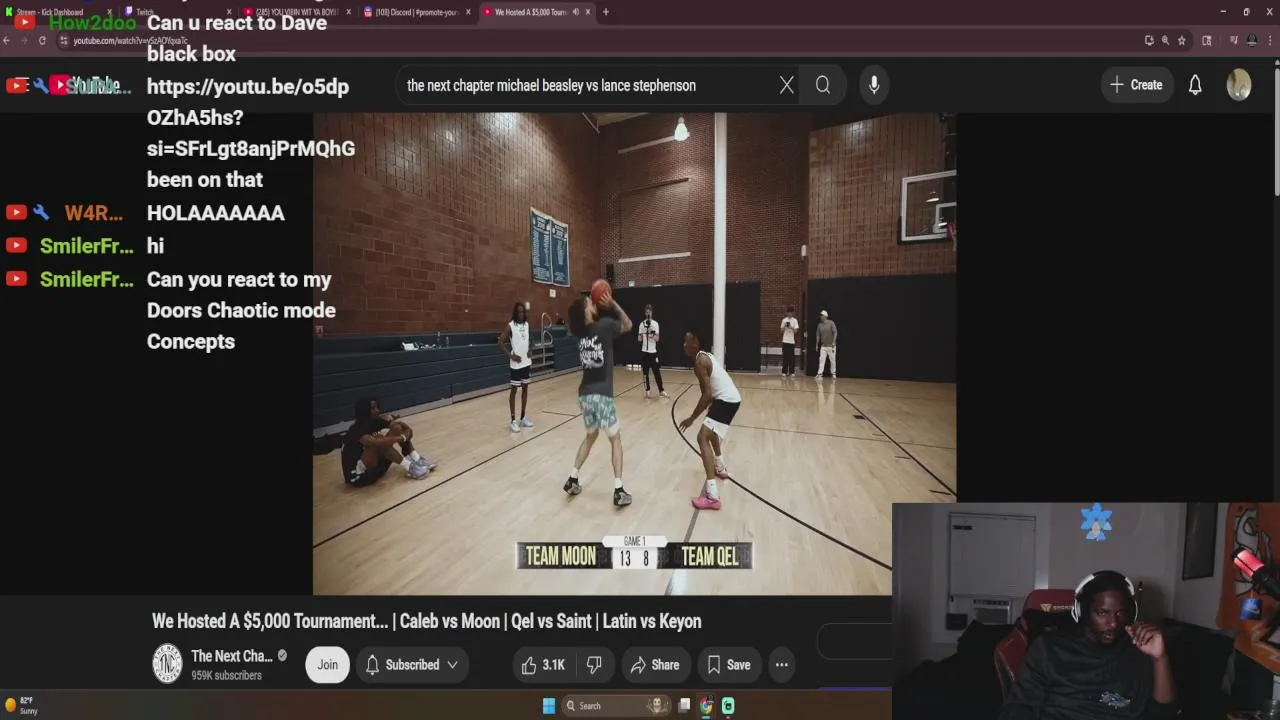
Task: Start voice search with the microphone icon
Action: pyautogui.click(x=874, y=85)
